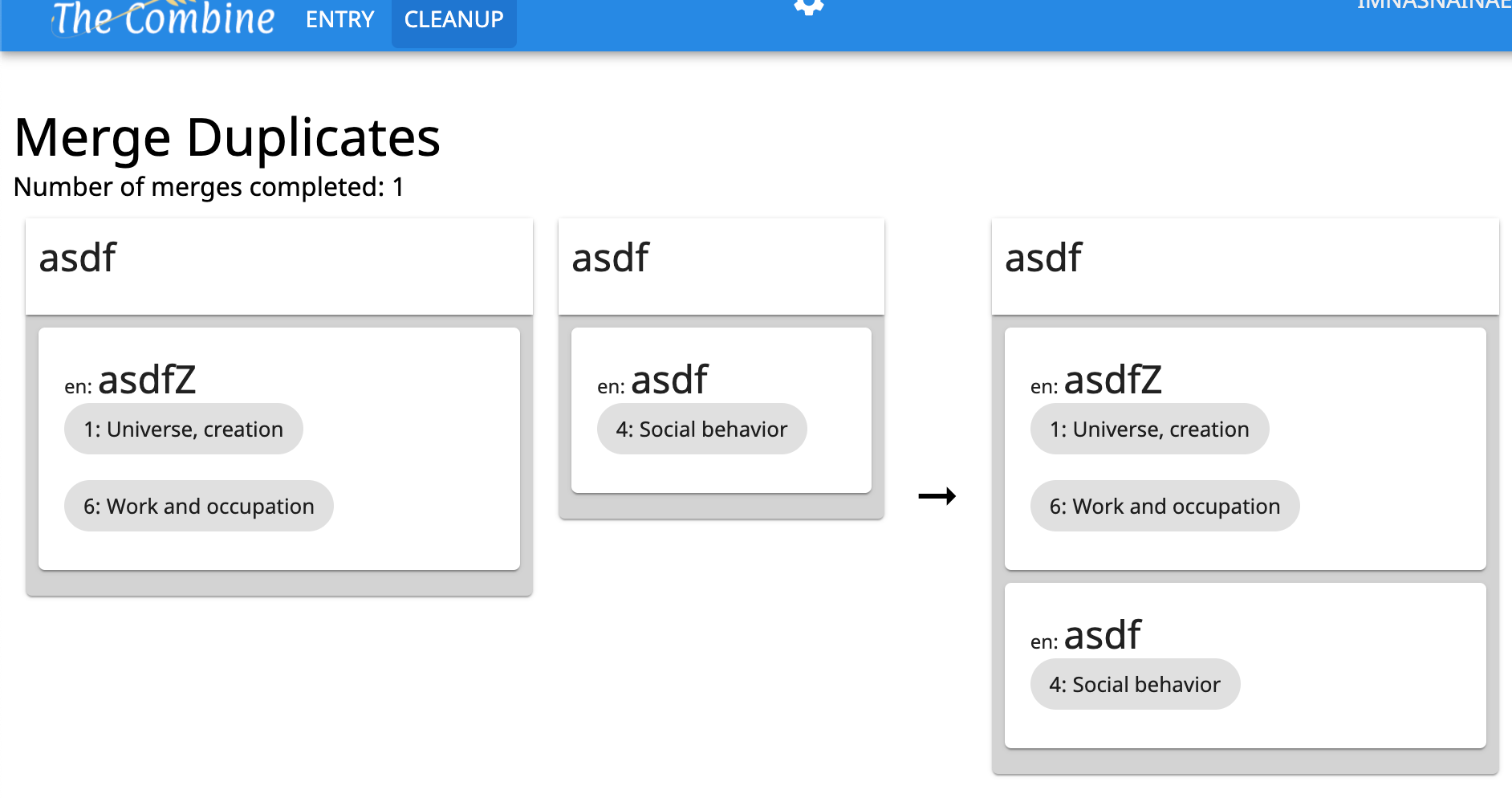
Task: Switch to the CLEANUP tab
Action: [453, 19]
